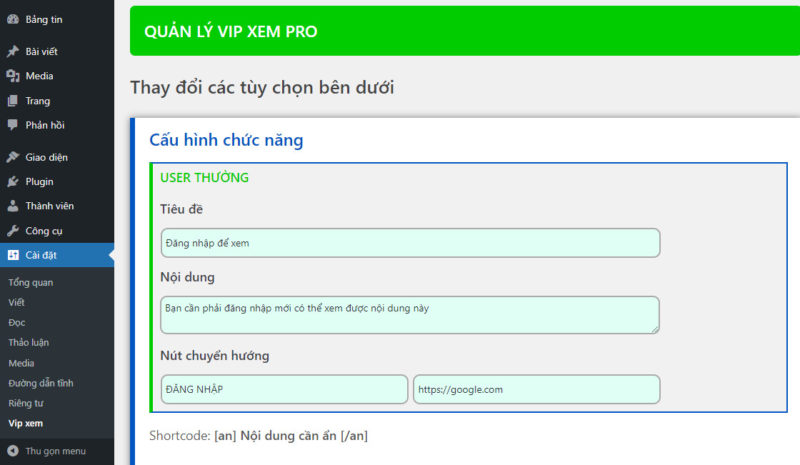800x465 pixels.
Task: Open Tổng quan settings submenu
Action: pos(31,282)
